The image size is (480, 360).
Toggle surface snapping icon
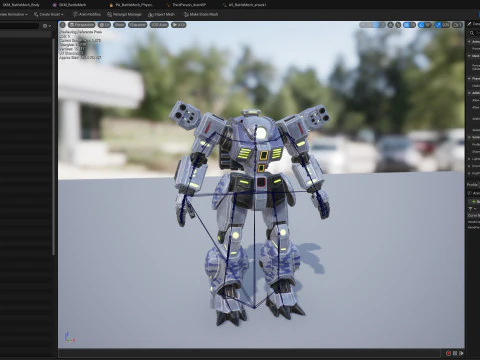[398, 25]
